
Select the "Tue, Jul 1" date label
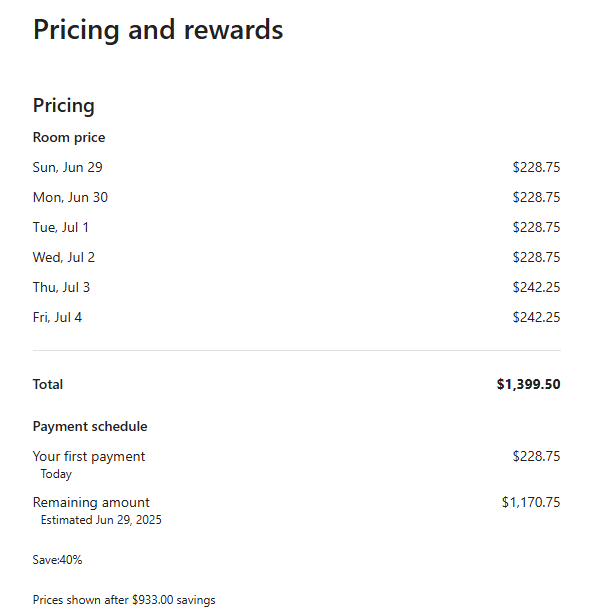coord(61,227)
